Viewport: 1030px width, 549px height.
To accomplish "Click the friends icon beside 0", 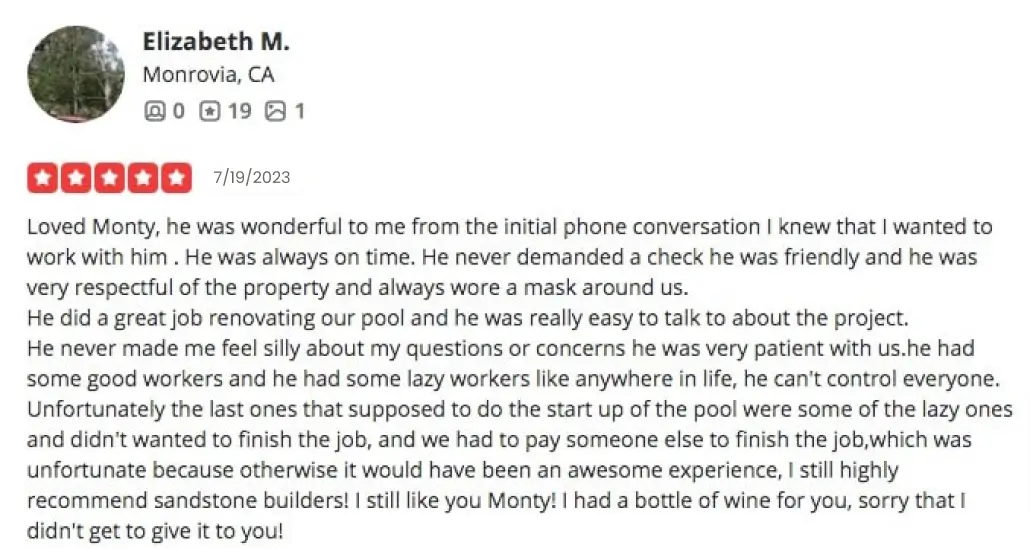I will pos(154,111).
